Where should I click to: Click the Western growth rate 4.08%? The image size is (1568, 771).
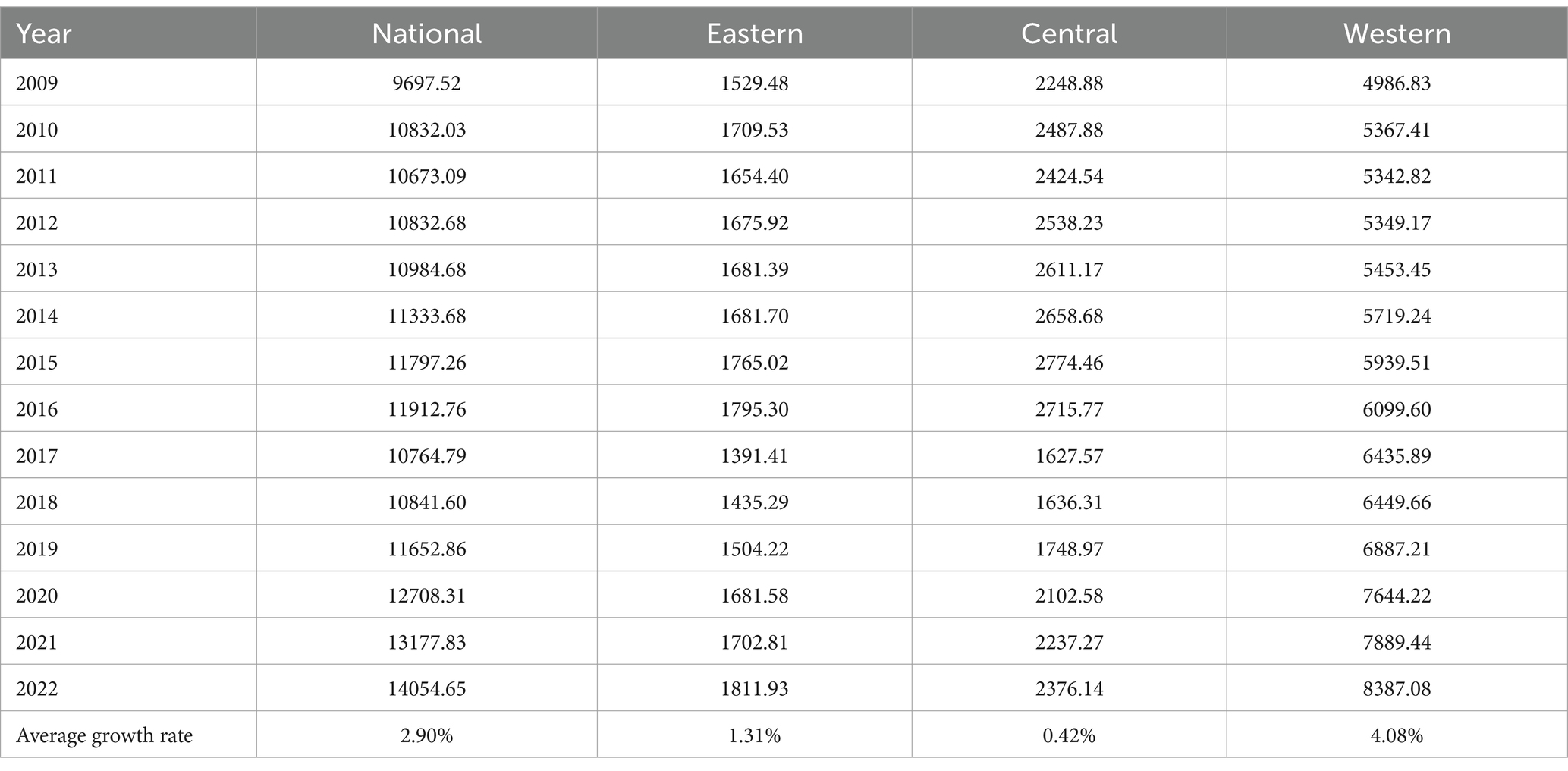(1397, 736)
